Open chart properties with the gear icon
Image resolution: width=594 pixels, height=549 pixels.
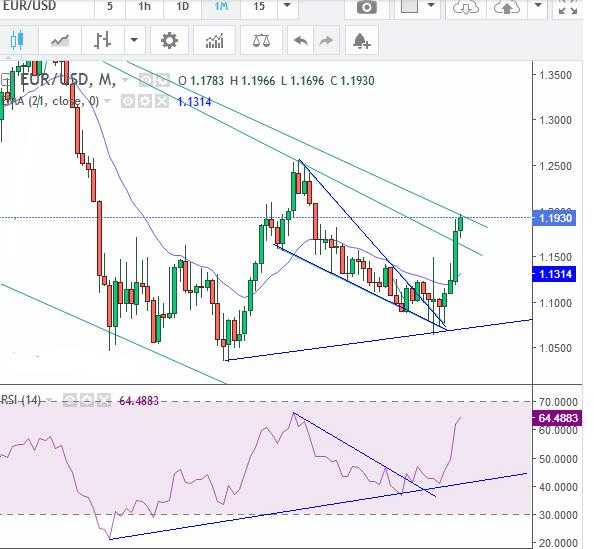coord(169,40)
